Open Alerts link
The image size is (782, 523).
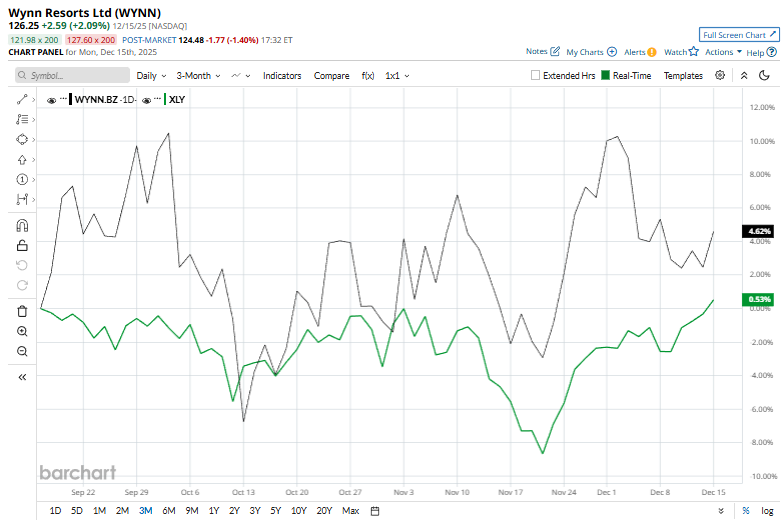point(640,52)
